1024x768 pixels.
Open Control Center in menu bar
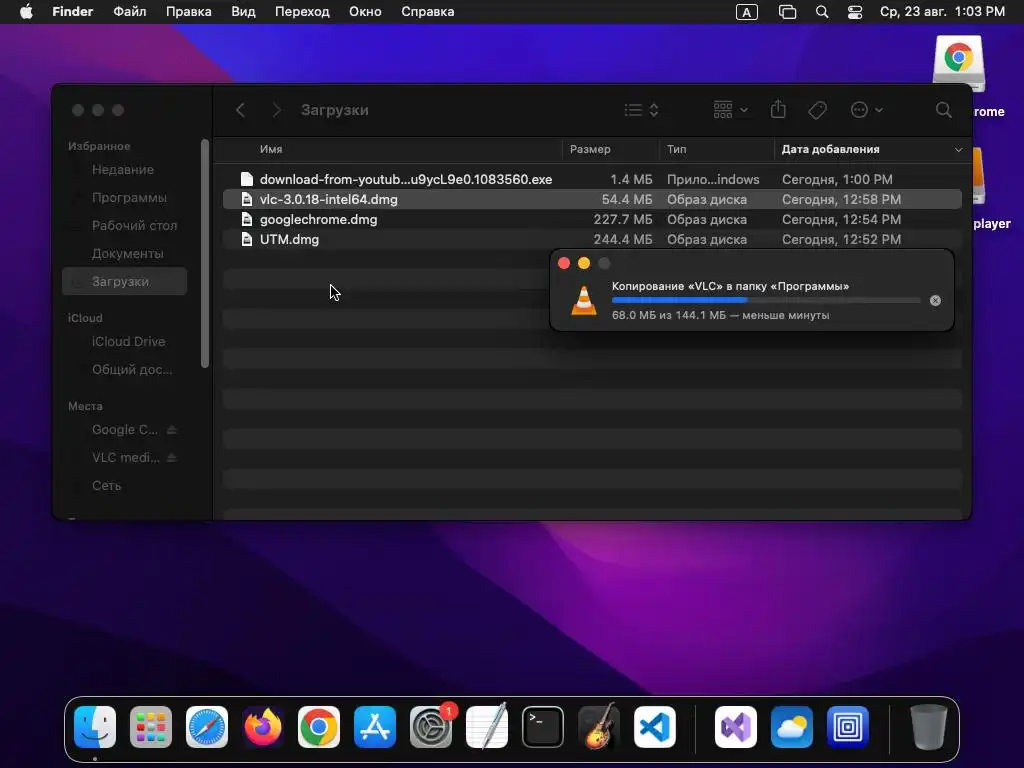pos(855,12)
